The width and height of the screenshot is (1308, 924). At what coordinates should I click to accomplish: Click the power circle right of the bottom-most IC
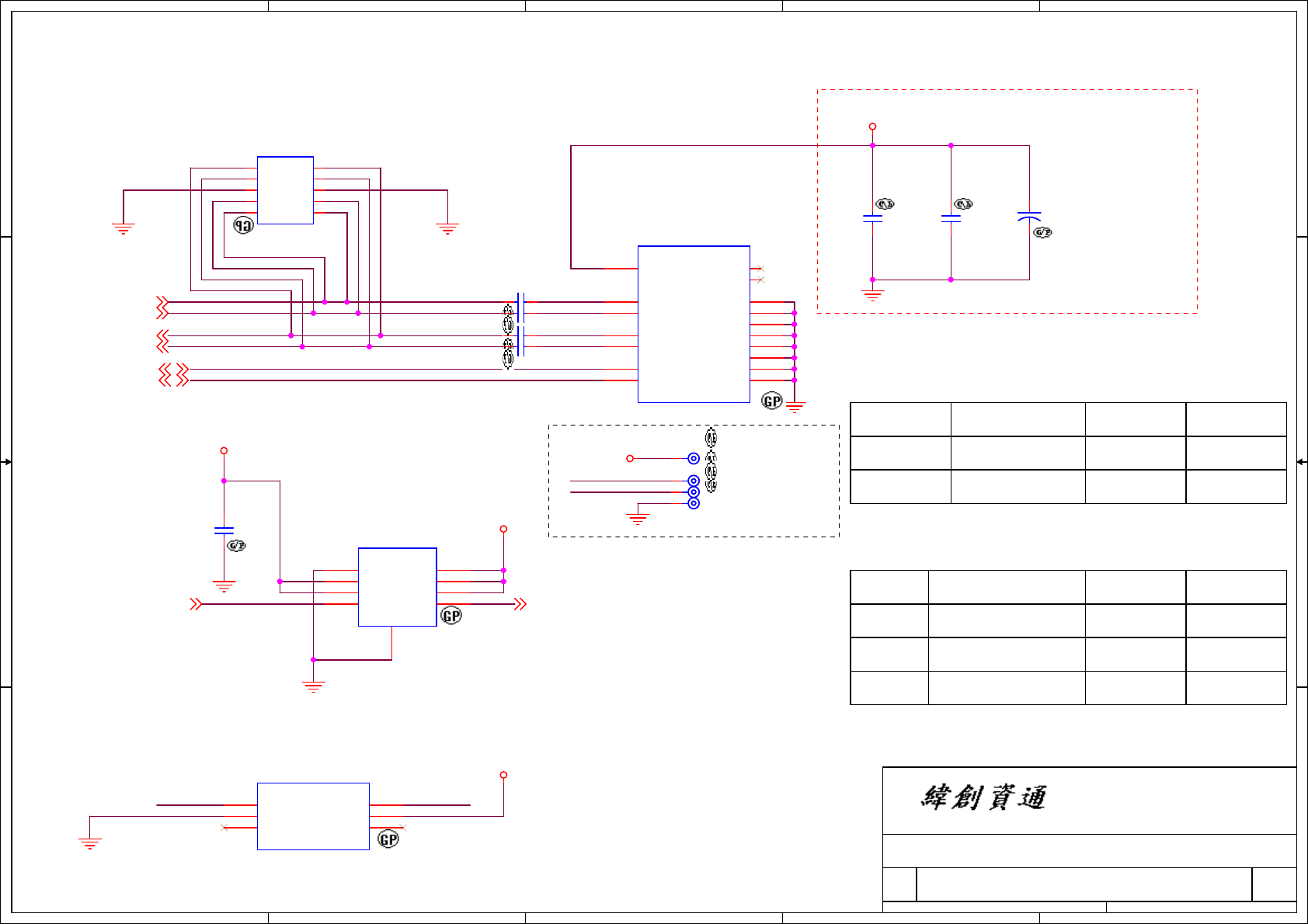click(503, 775)
